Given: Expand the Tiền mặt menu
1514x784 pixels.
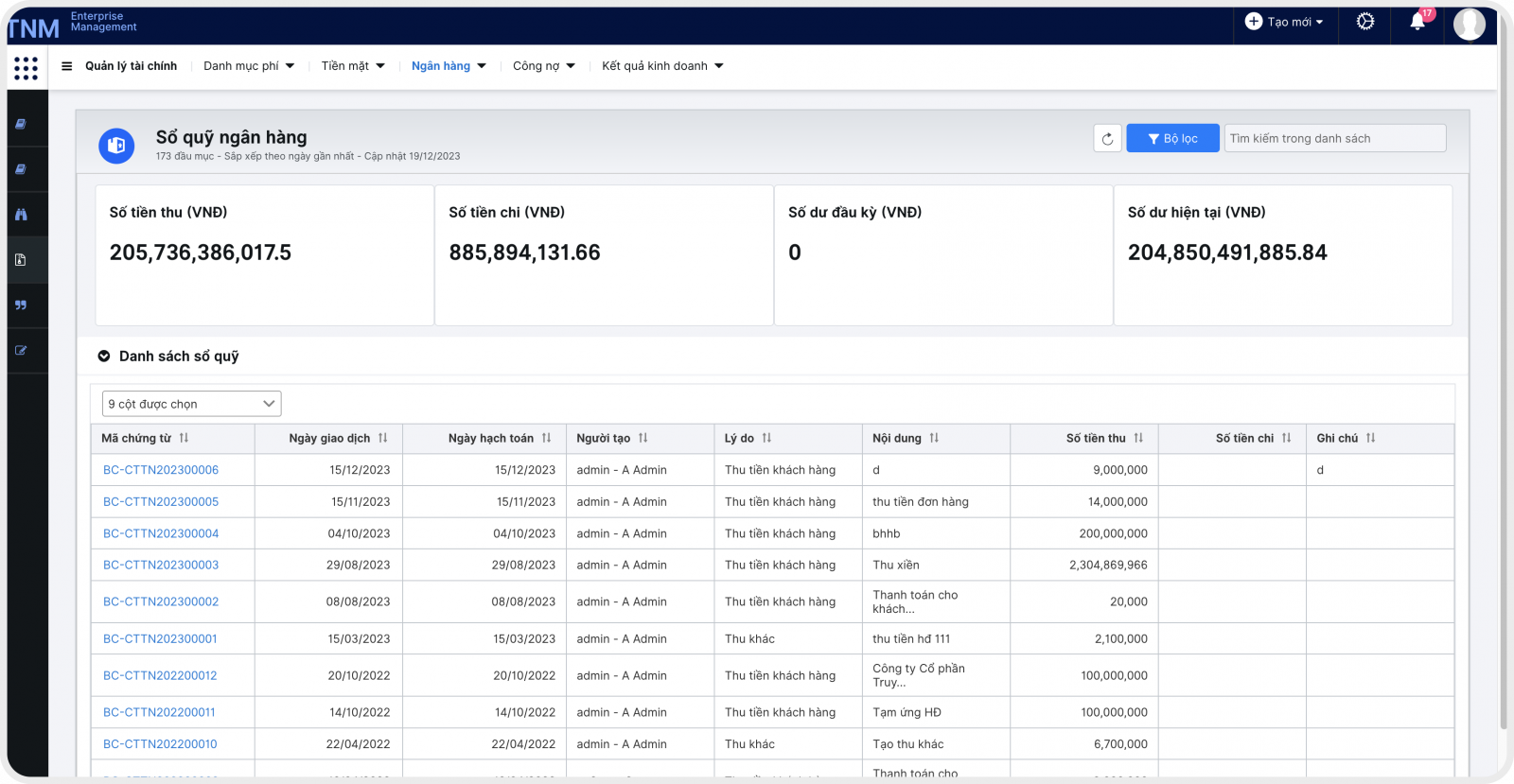Looking at the screenshot, I should [353, 66].
